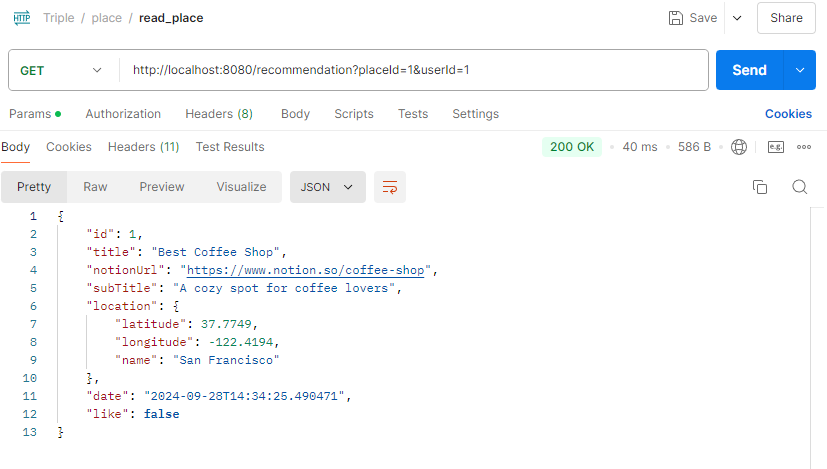Select the response Body tab

tap(15, 147)
